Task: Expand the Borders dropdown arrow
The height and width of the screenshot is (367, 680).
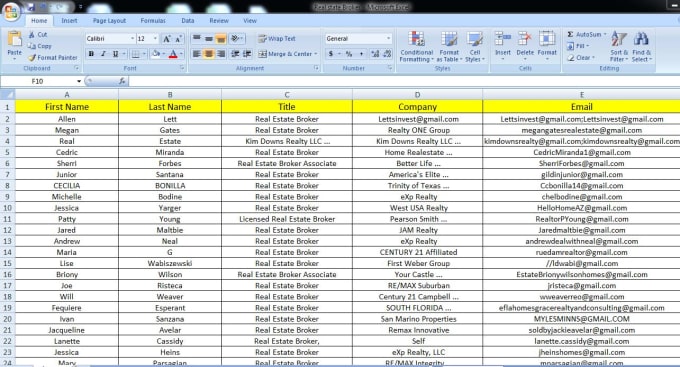Action: 144,54
